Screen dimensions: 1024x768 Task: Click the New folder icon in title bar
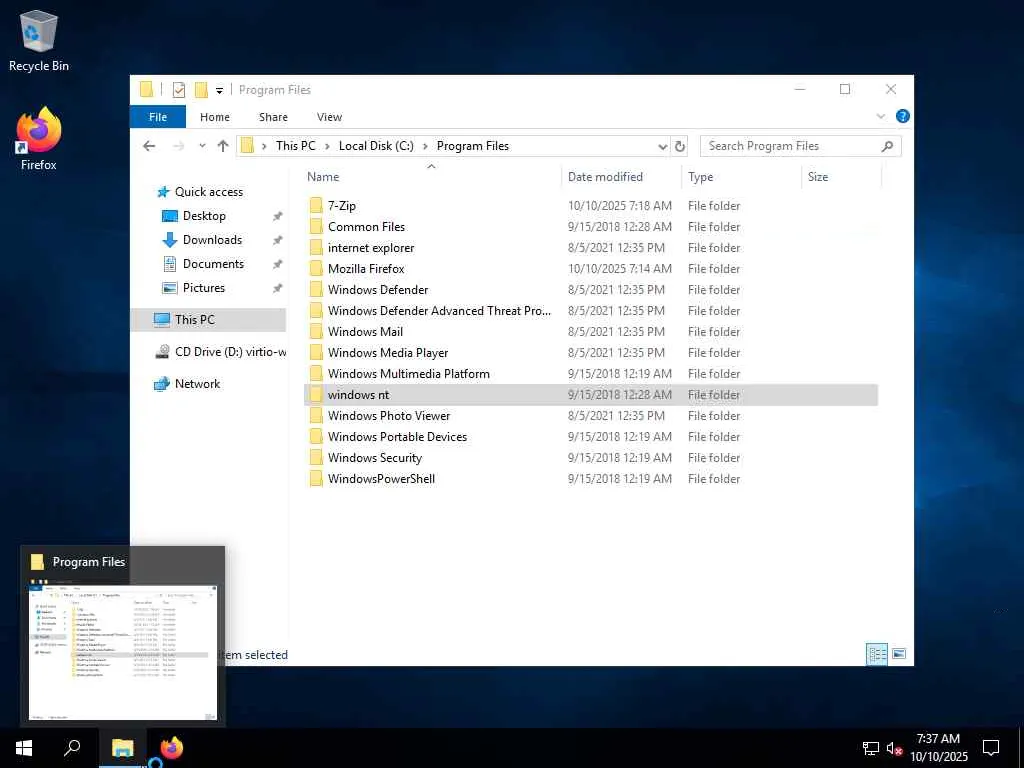[x=201, y=90]
